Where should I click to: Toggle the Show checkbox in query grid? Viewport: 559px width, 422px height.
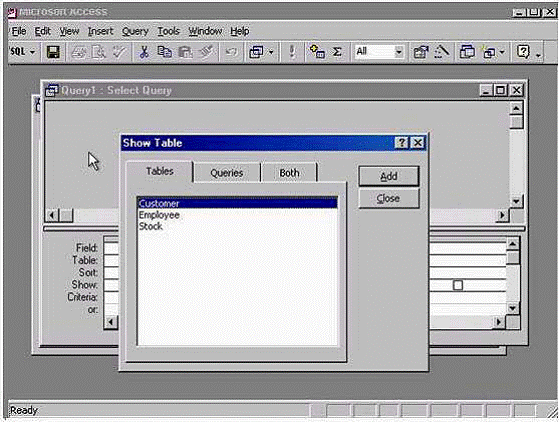[458, 285]
